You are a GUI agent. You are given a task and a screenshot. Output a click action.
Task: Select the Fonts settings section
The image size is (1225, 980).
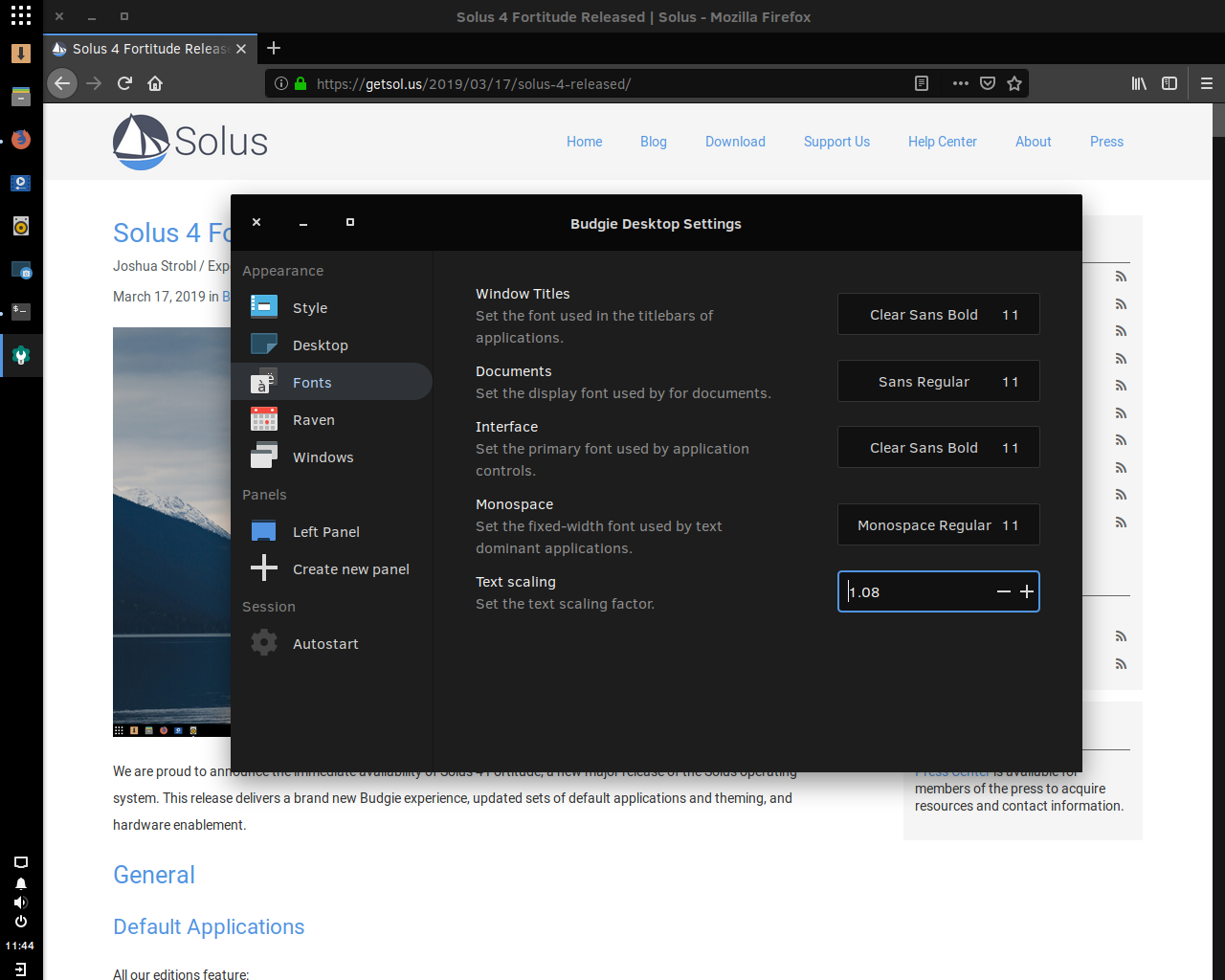click(312, 382)
